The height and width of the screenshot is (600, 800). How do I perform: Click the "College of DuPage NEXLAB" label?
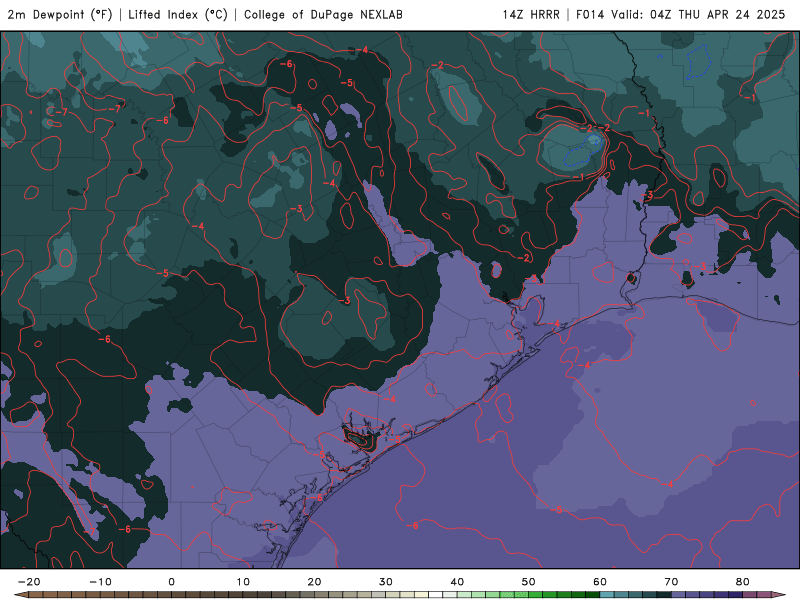click(323, 14)
